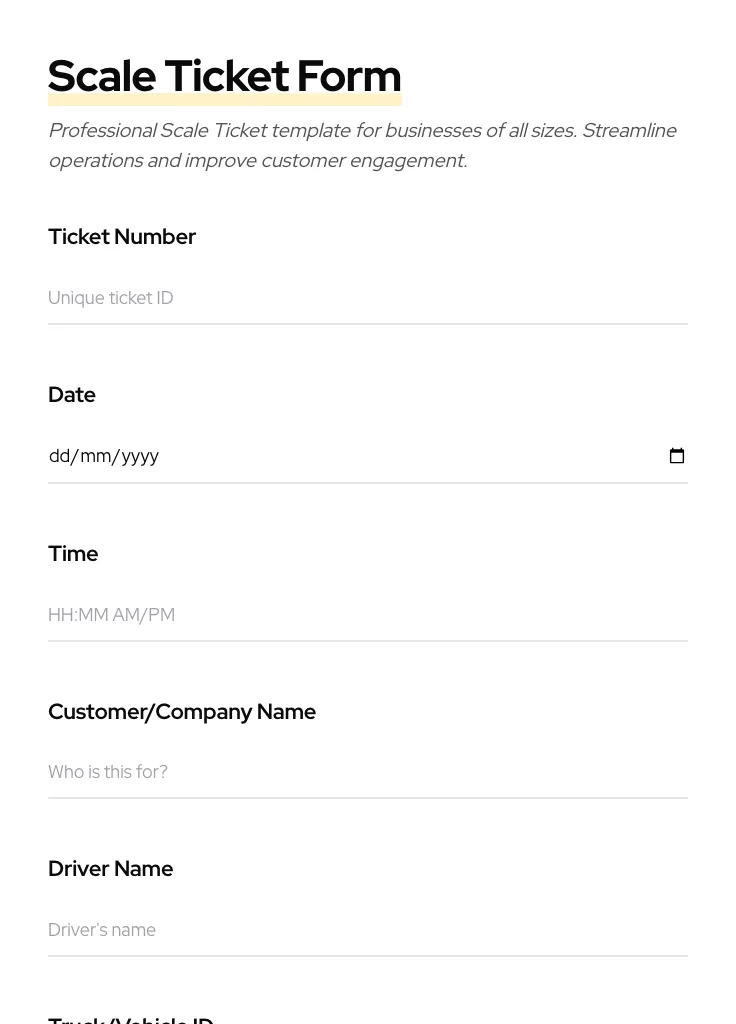Click the Customer/Company Name heading

pyautogui.click(x=182, y=711)
